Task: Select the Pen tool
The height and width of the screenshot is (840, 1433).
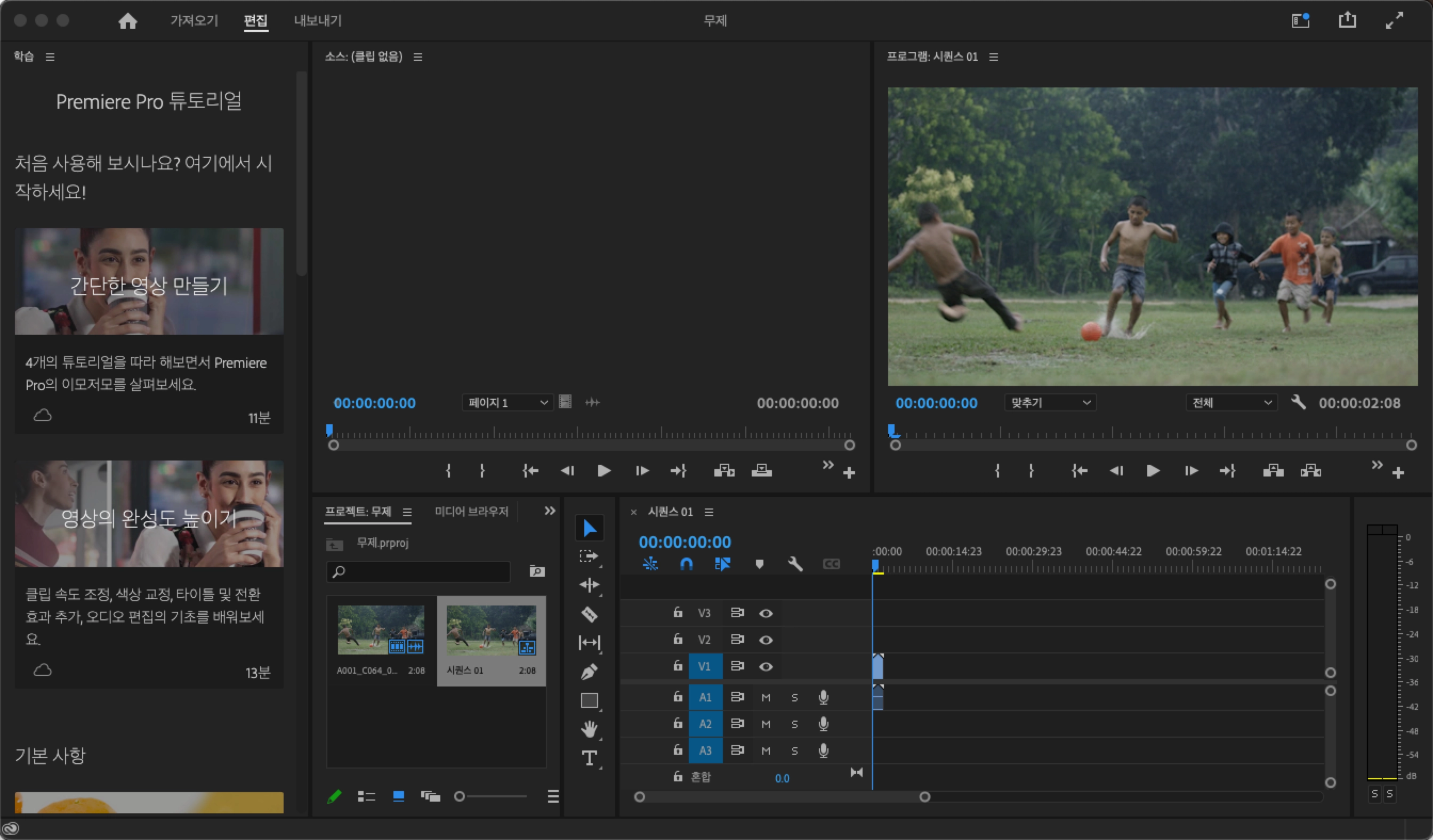Action: point(589,672)
